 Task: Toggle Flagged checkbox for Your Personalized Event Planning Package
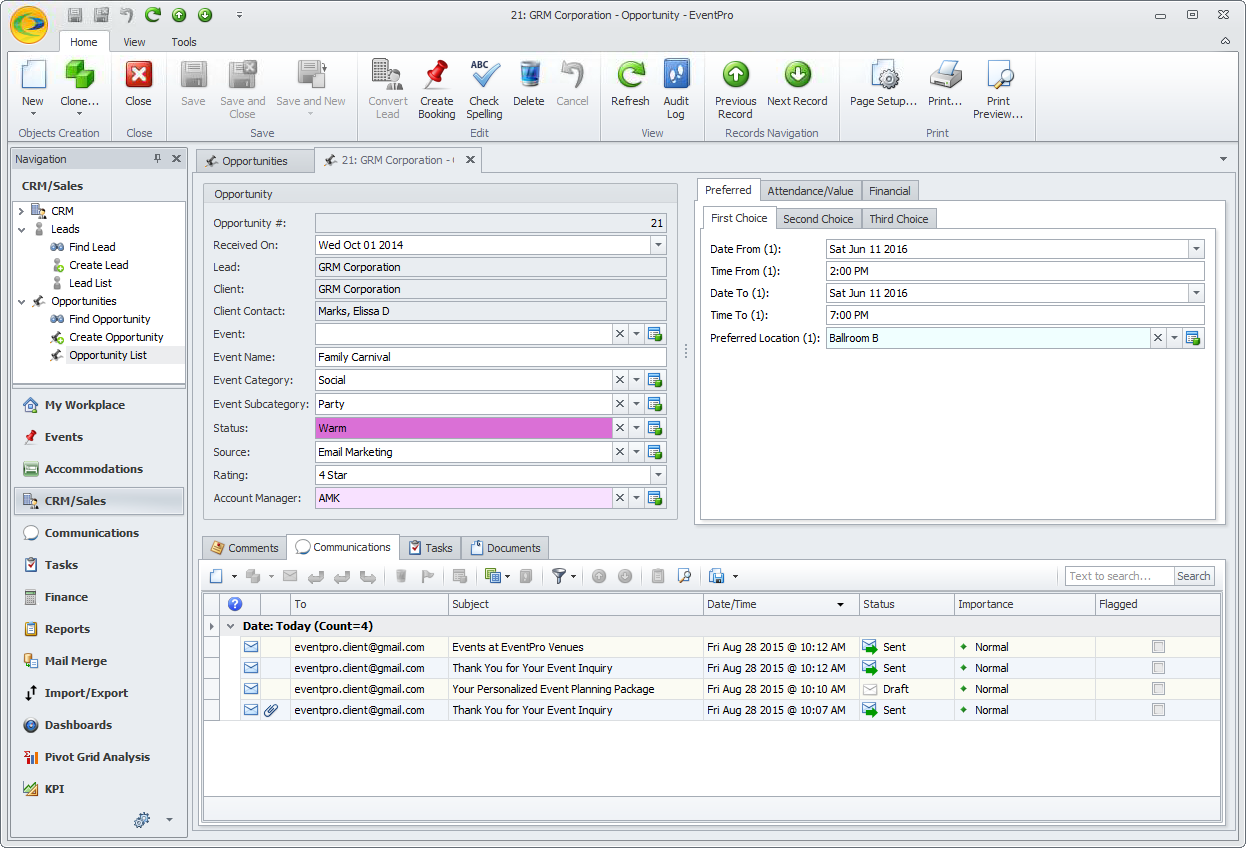pos(1158,689)
